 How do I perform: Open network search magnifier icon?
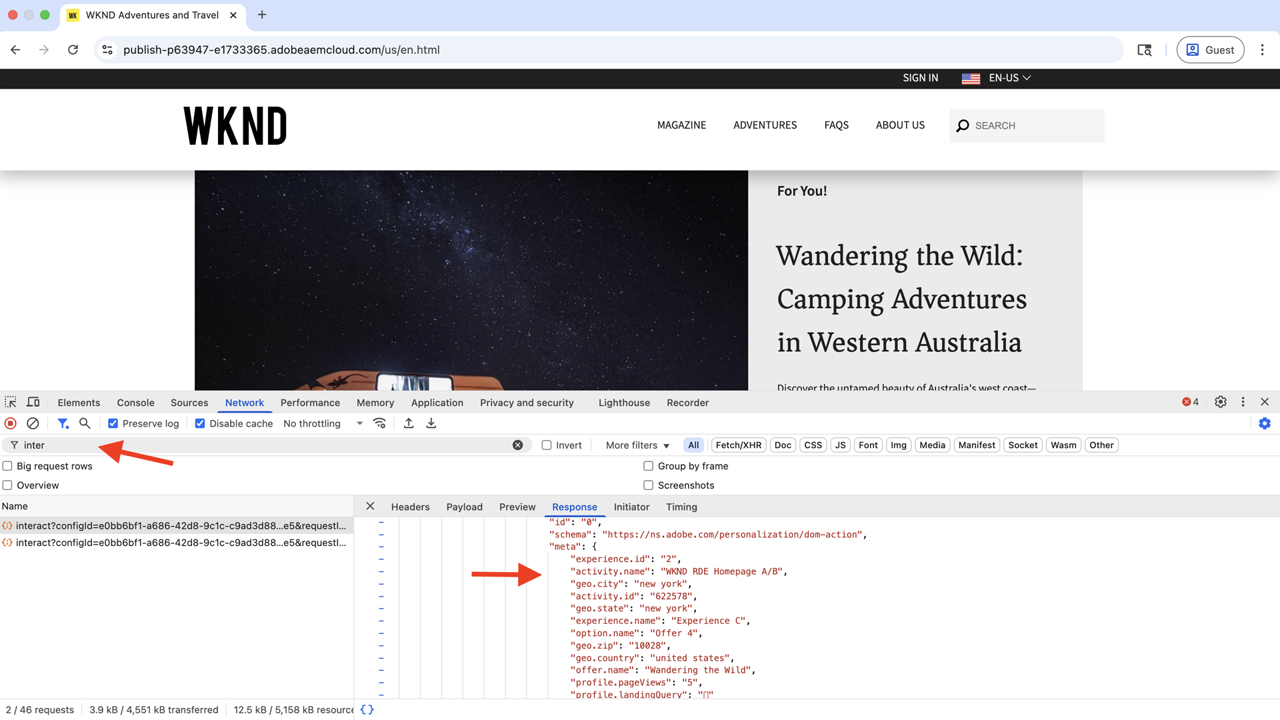click(85, 424)
